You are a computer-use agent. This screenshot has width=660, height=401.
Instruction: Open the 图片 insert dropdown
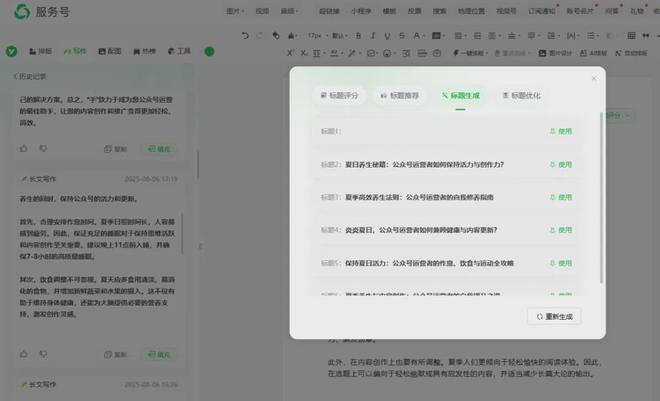pyautogui.click(x=235, y=11)
